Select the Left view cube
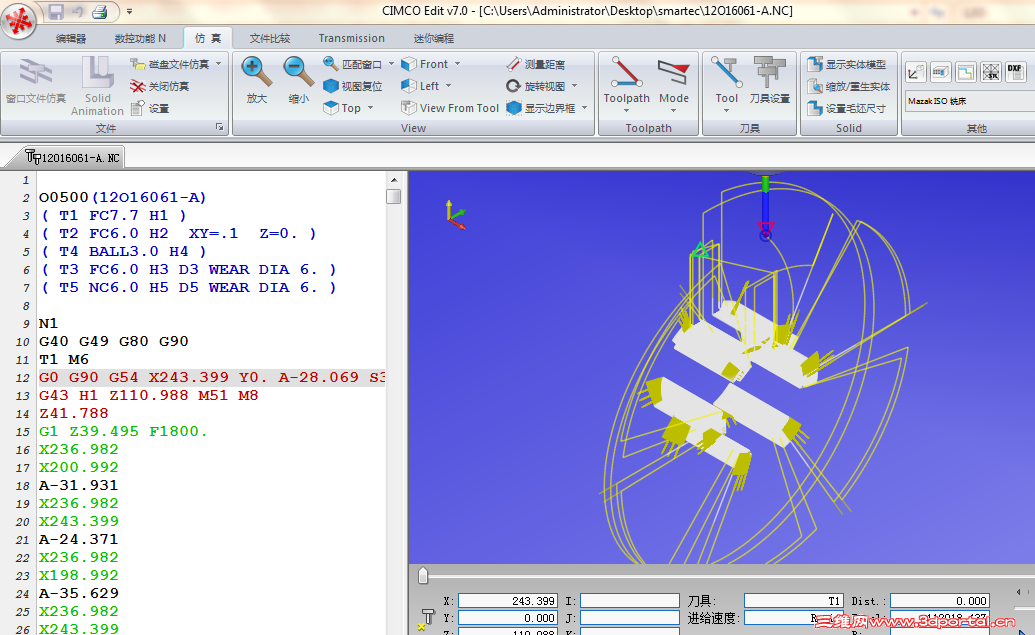 click(x=420, y=86)
